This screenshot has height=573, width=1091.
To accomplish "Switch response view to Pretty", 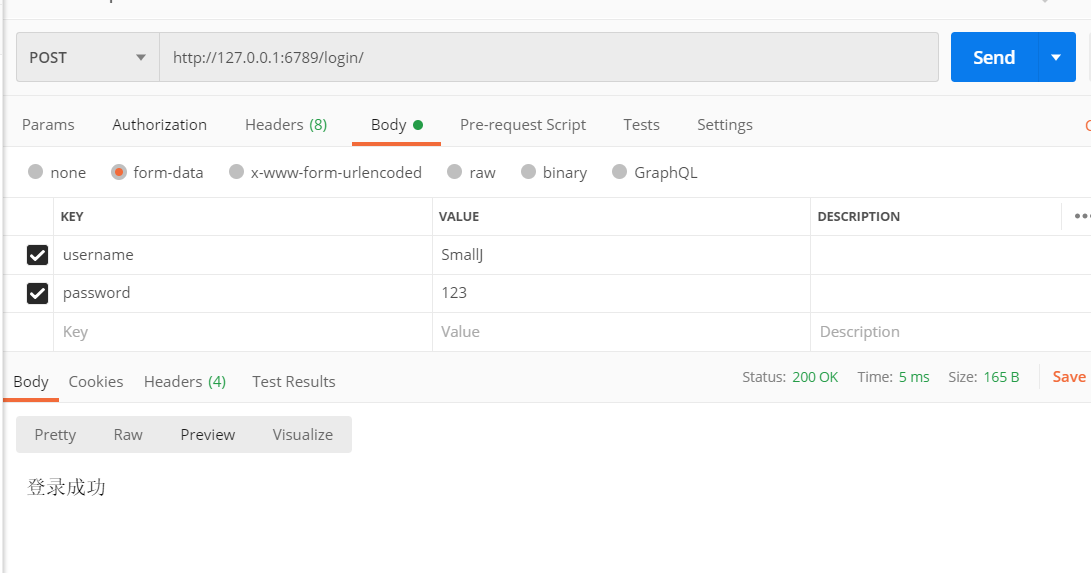I will [x=55, y=435].
